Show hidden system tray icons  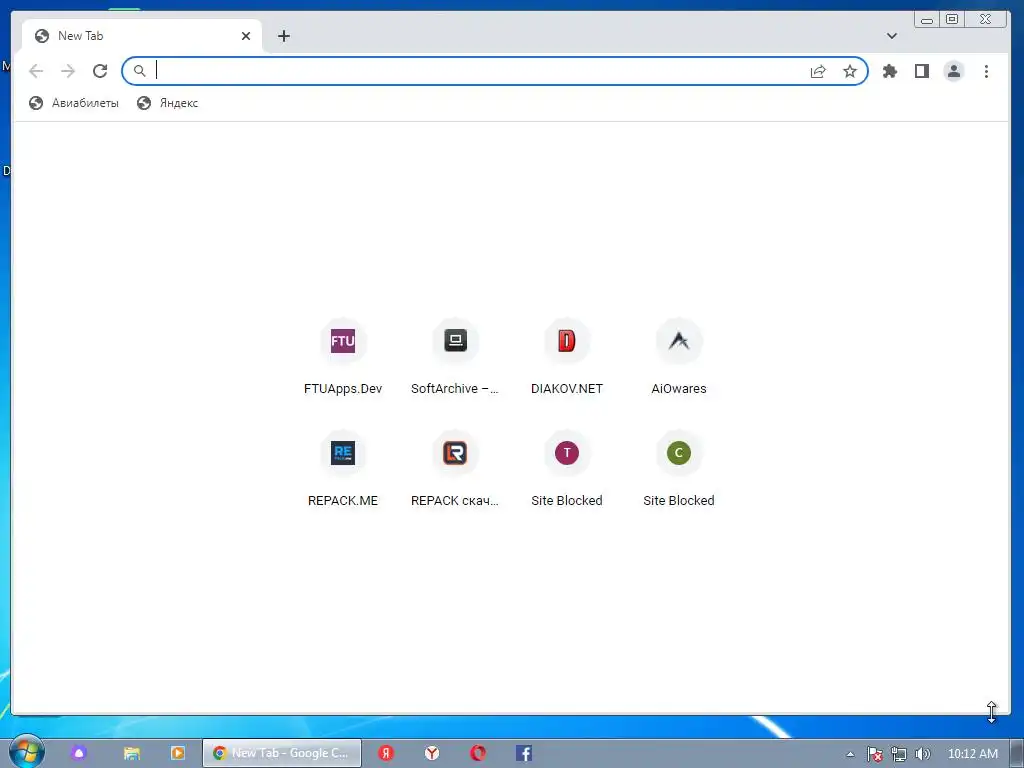850,754
